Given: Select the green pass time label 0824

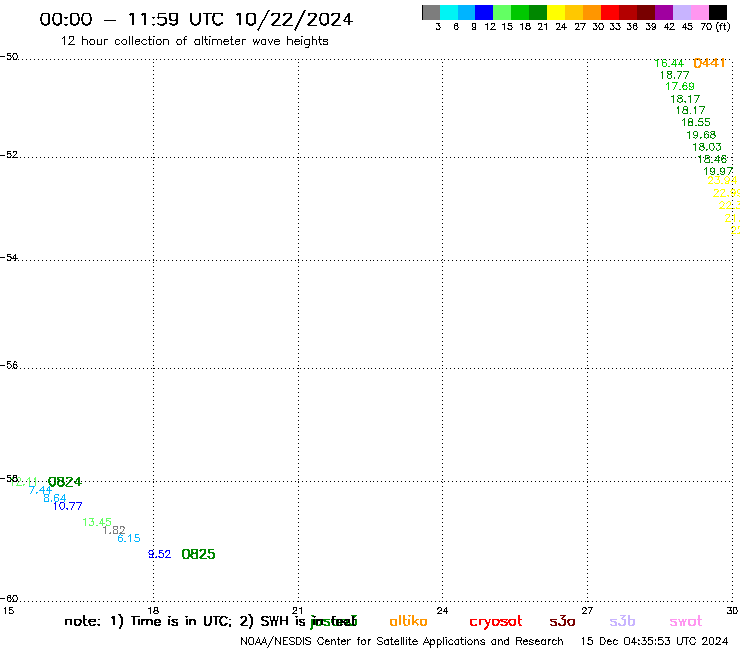Looking at the screenshot, I should point(65,482).
